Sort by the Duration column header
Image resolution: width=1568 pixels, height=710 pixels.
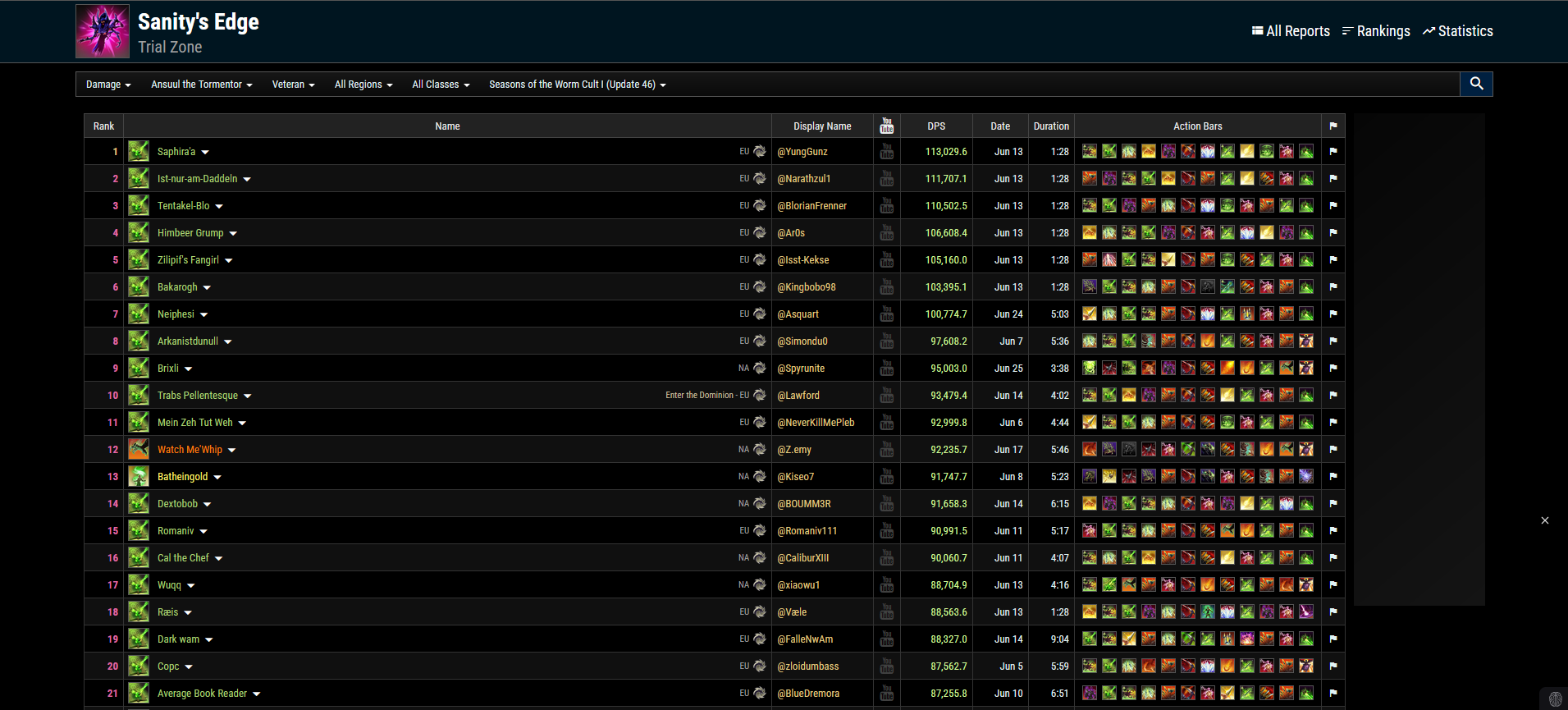point(1051,126)
